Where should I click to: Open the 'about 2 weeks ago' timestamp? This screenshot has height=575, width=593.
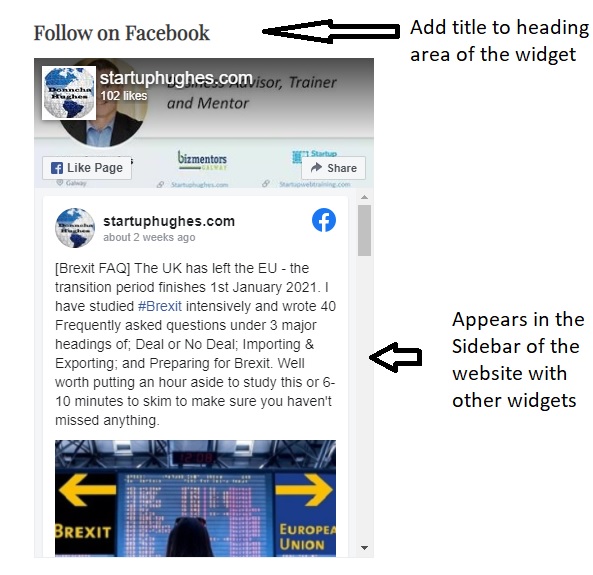[149, 237]
